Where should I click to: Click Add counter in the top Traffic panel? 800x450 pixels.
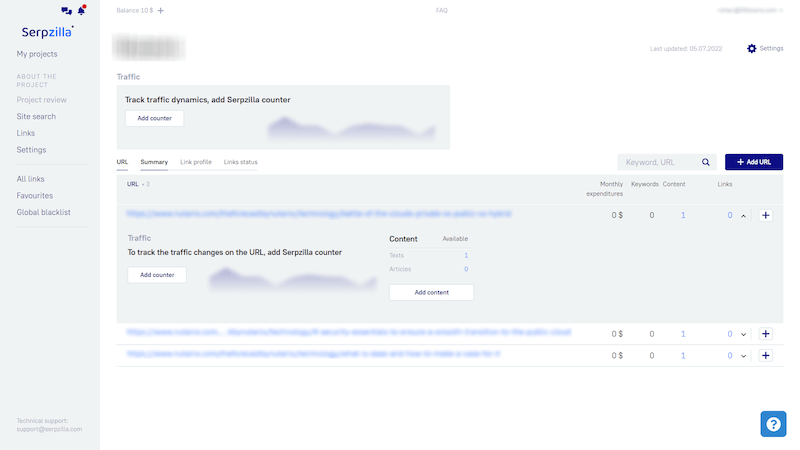coord(154,118)
